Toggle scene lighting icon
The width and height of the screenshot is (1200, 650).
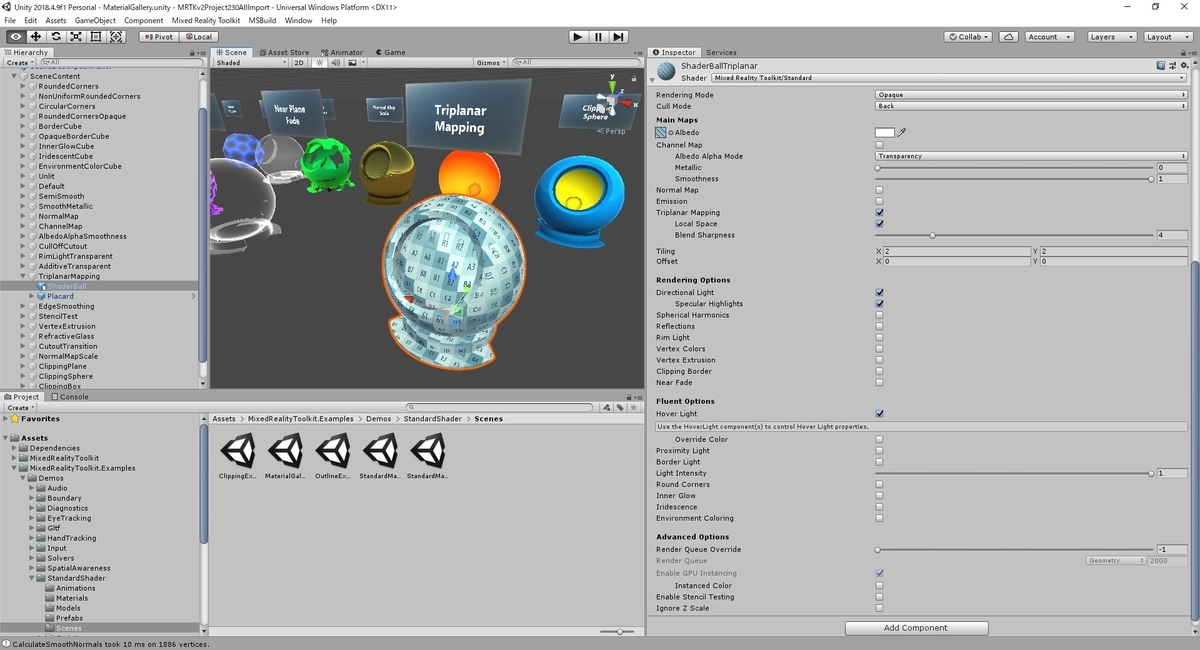pos(320,62)
